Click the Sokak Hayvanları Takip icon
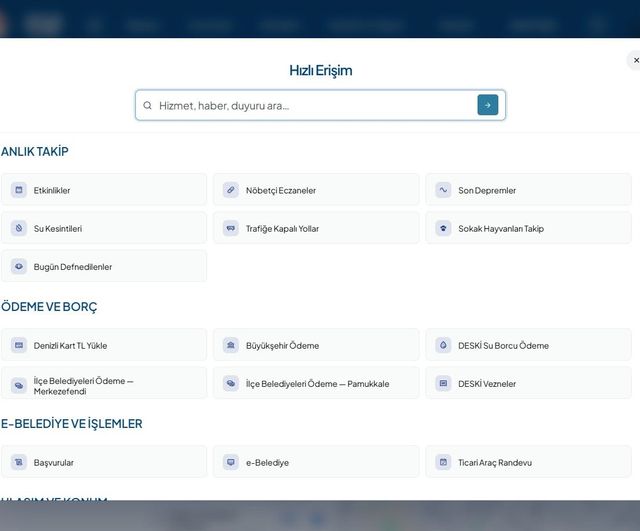This screenshot has width=640, height=531. tap(443, 228)
